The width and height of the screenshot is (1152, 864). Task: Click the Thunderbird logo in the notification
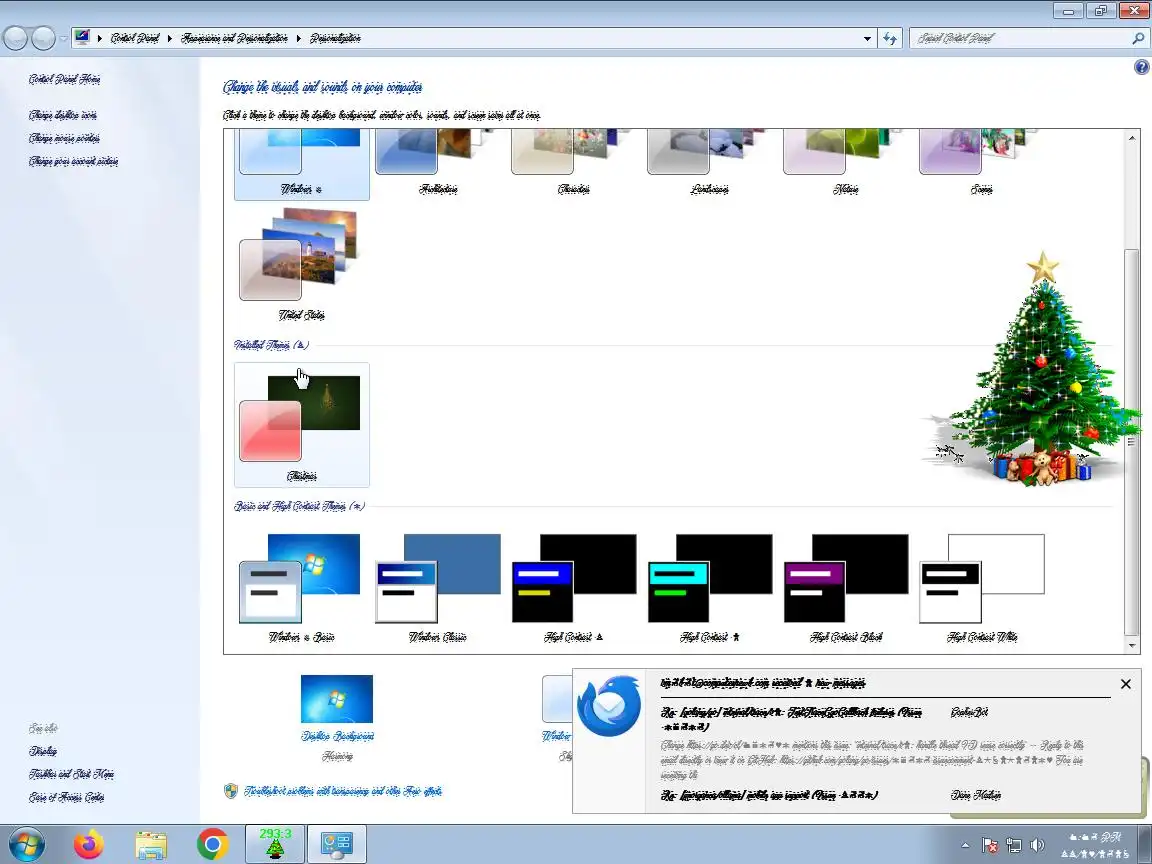click(x=608, y=707)
